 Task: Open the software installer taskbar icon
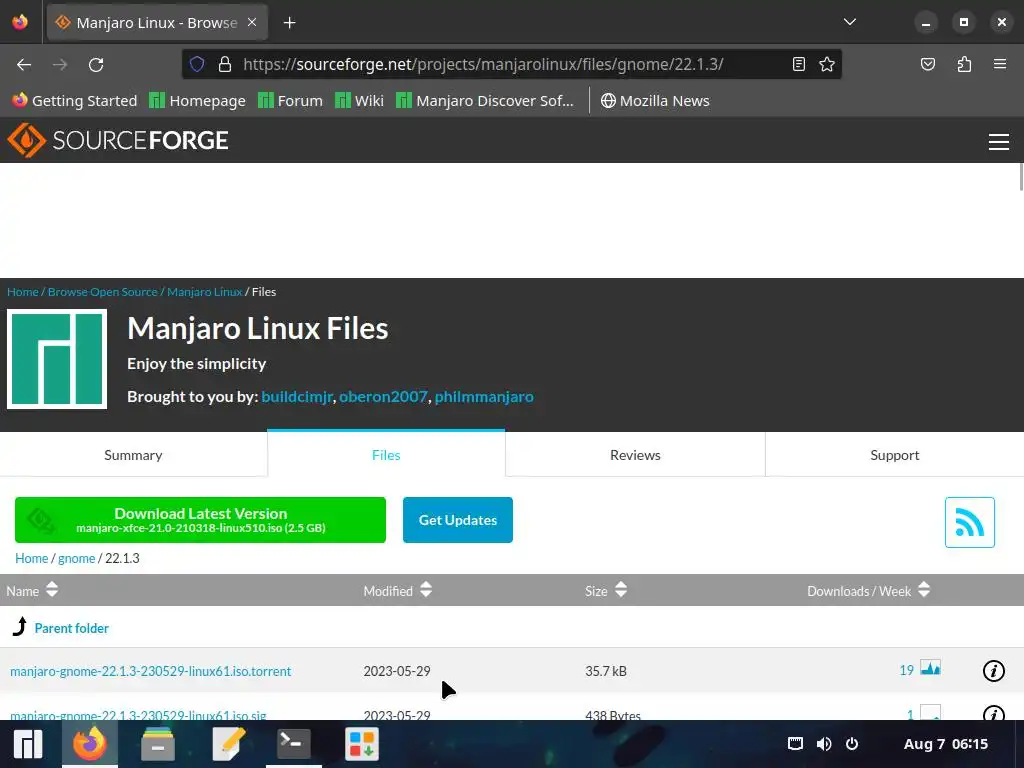[x=362, y=744]
